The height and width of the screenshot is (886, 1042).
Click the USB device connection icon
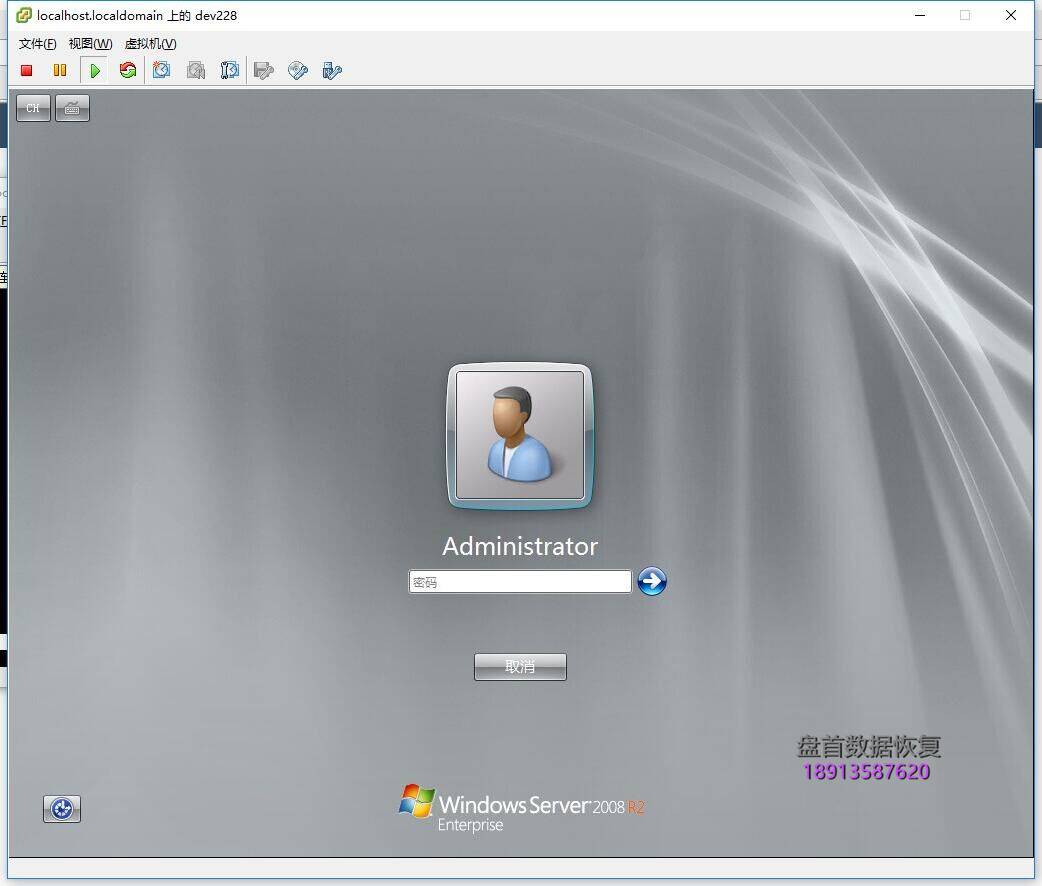[332, 70]
